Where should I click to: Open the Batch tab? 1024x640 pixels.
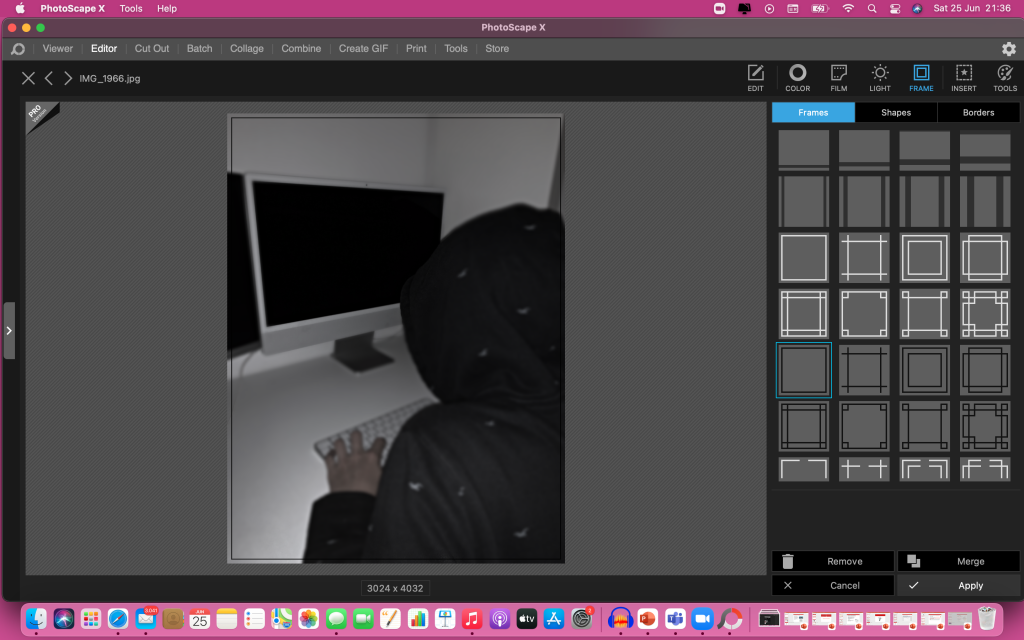(x=199, y=48)
